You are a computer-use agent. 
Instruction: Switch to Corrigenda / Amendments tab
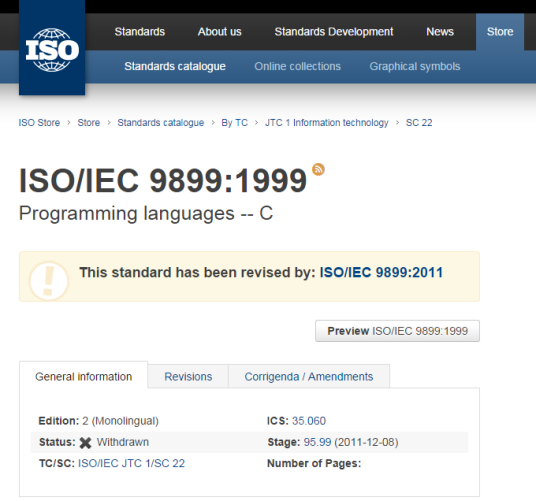(x=309, y=377)
